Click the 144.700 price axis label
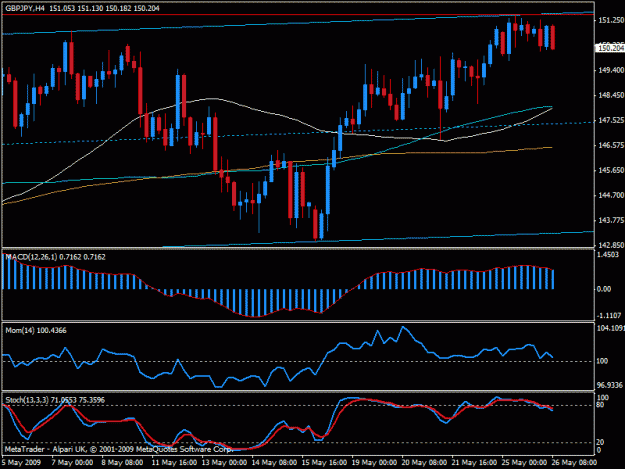The height and width of the screenshot is (469, 625). click(x=611, y=195)
